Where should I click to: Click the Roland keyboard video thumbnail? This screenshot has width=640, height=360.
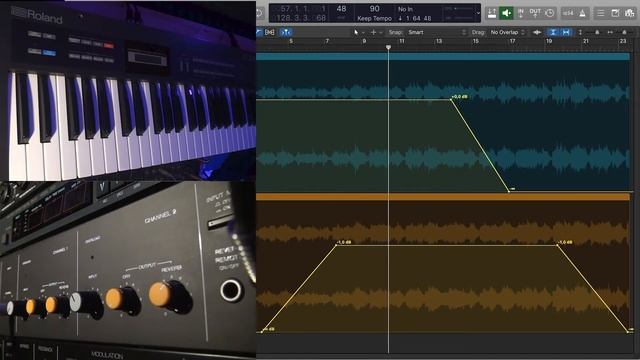(x=128, y=90)
